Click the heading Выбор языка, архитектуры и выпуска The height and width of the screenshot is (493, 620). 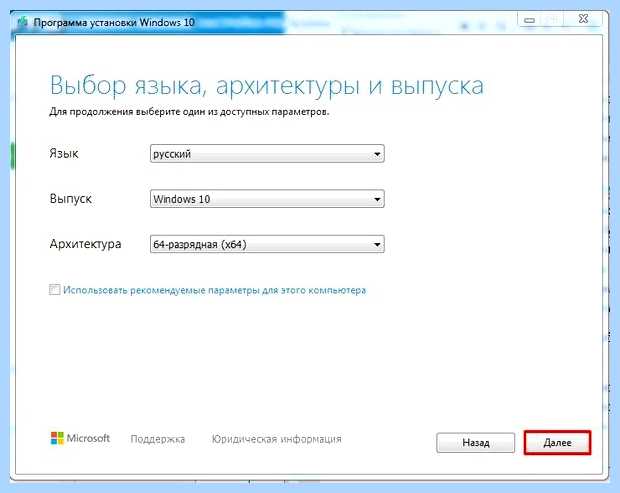[267, 85]
